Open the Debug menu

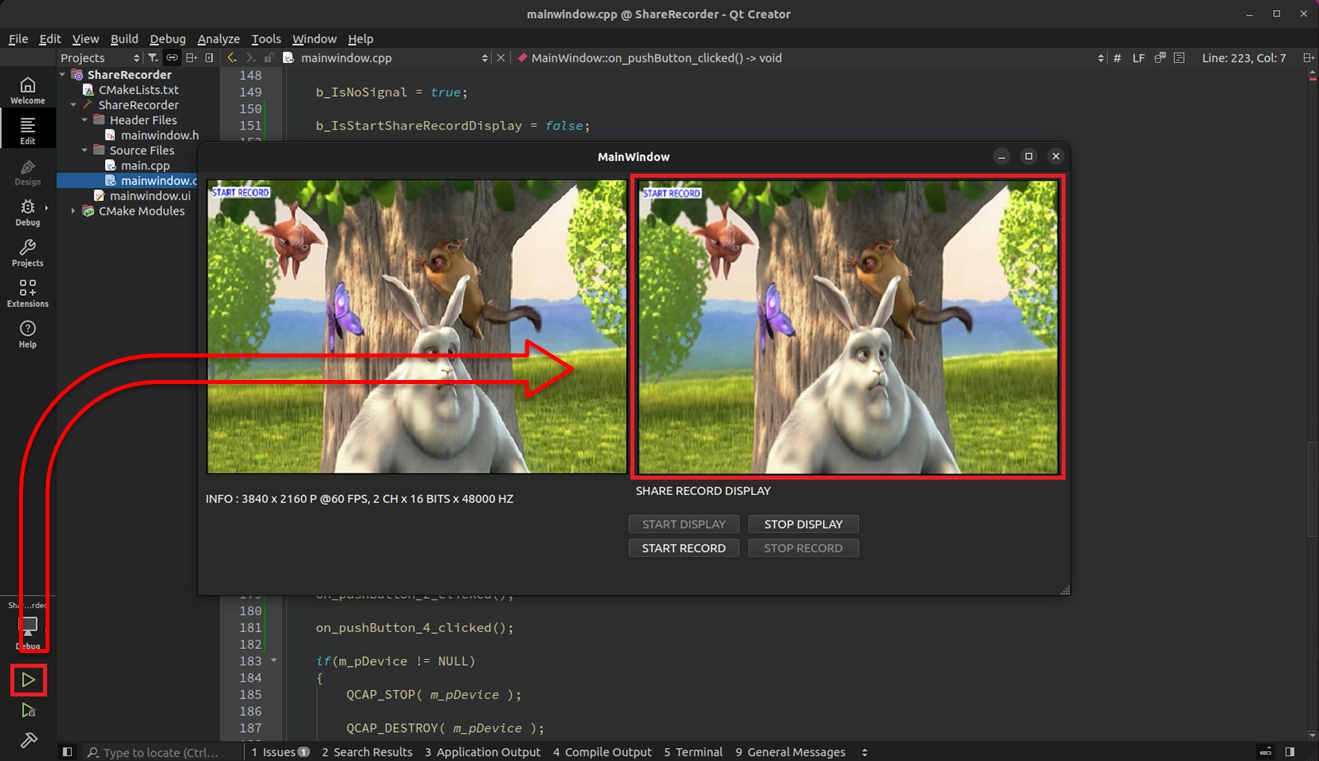[x=168, y=38]
